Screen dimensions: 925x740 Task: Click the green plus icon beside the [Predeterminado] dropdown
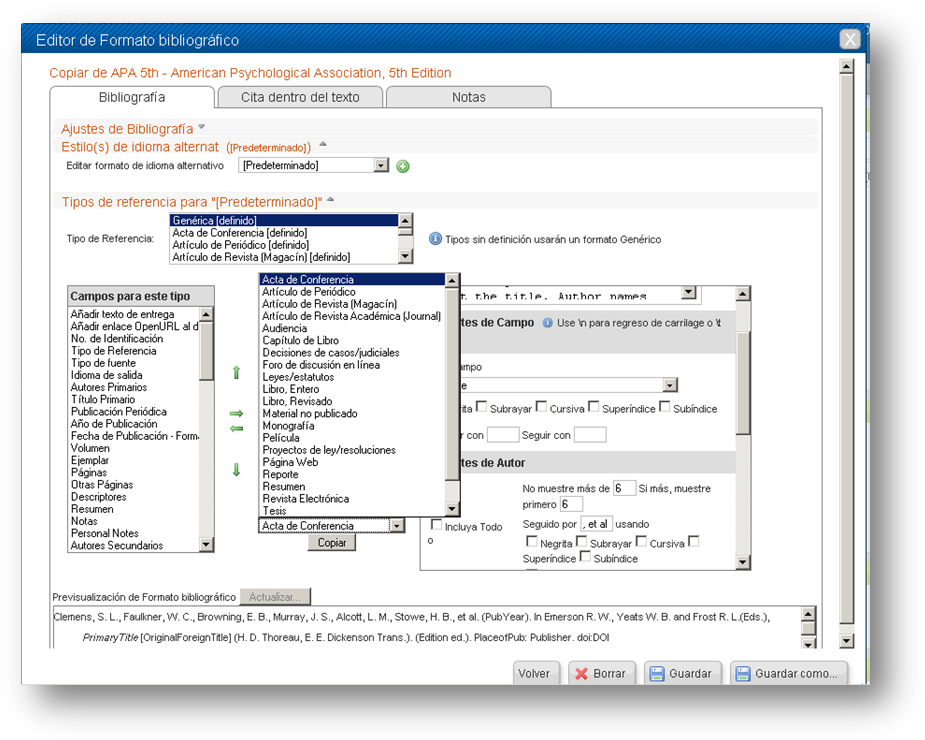(403, 166)
